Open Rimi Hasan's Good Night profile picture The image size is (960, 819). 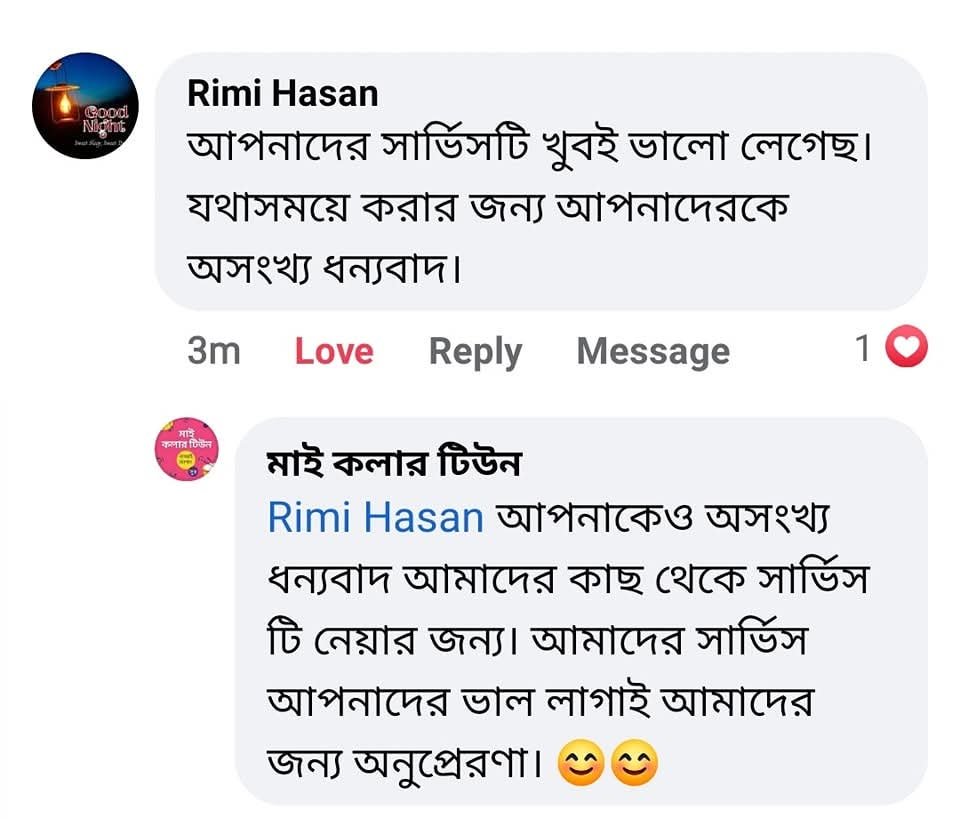click(85, 105)
